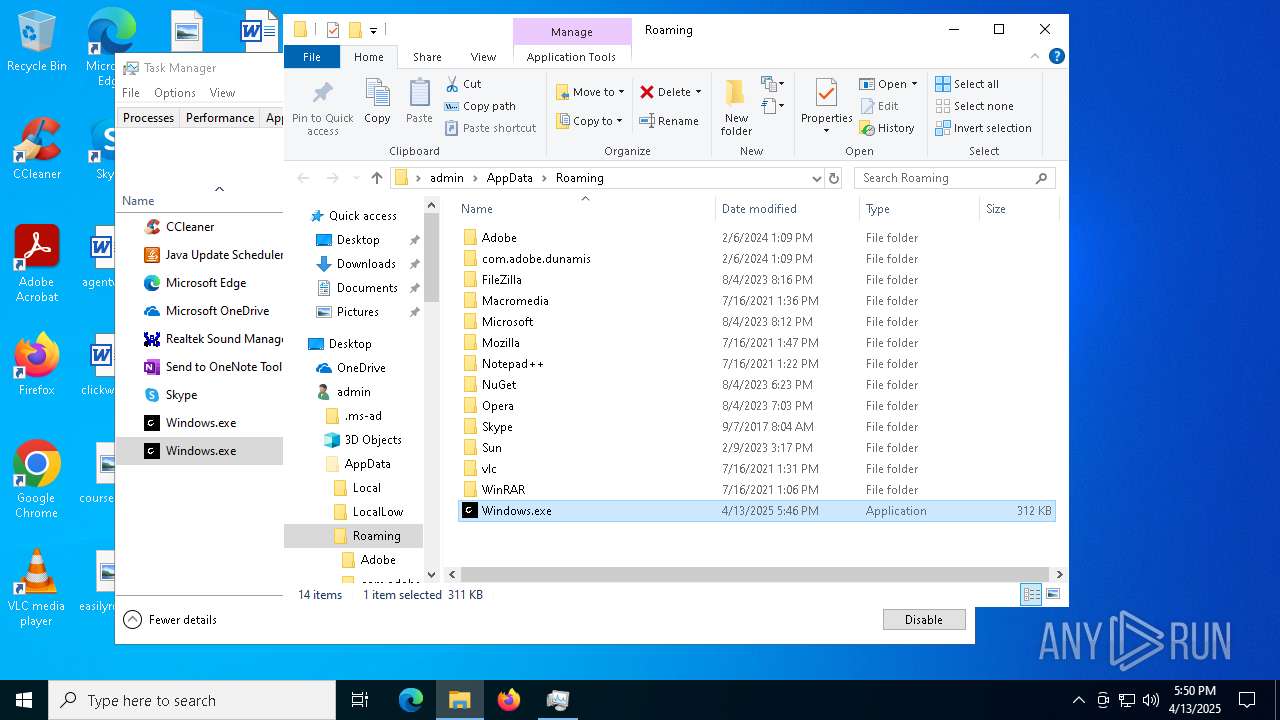Viewport: 1280px width, 720px height.
Task: Open the File menu tab
Action: tap(312, 57)
